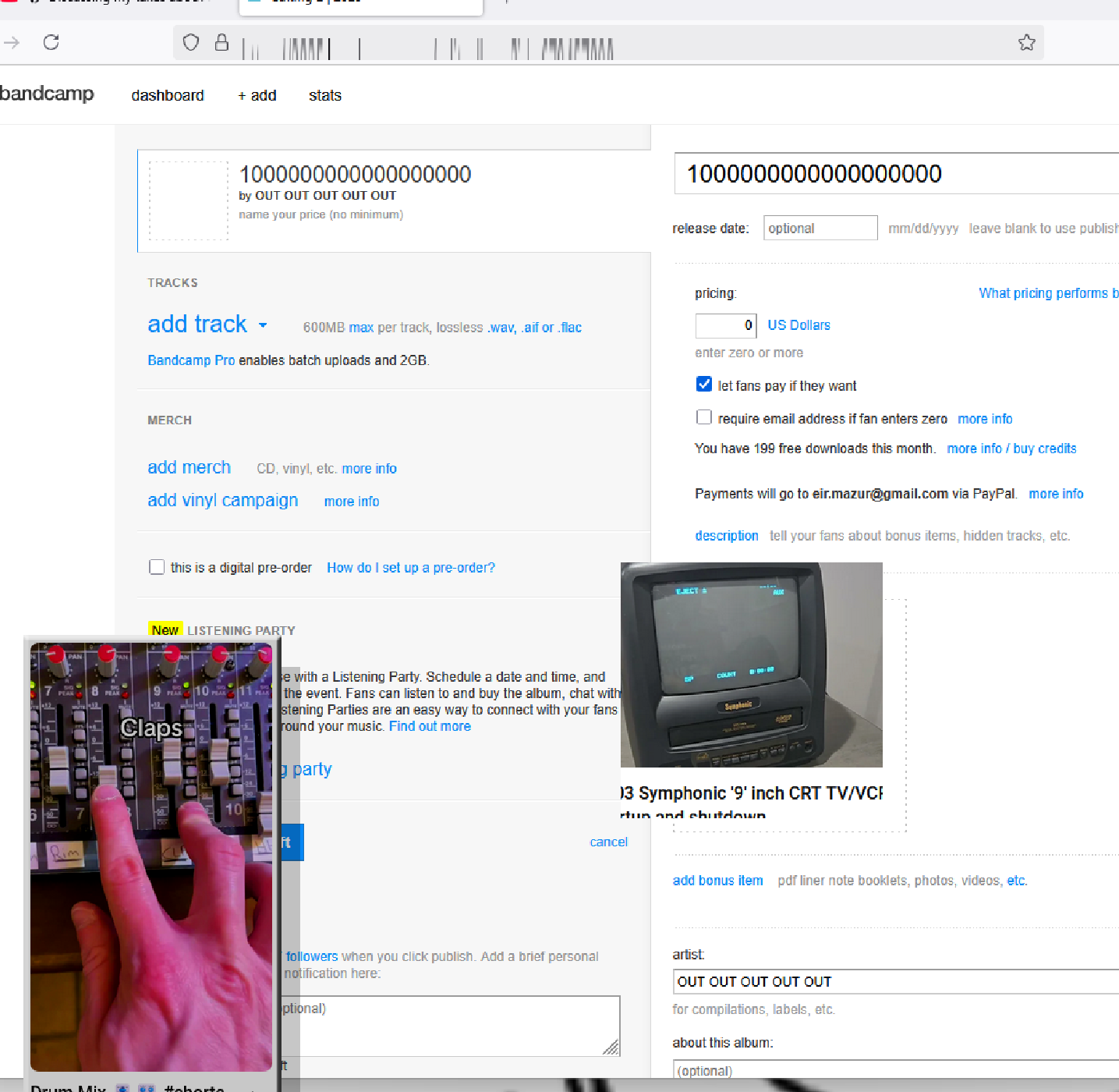Screen dimensions: 1119x1092
Task: Click the shield tracking protection icon
Action: [191, 42]
